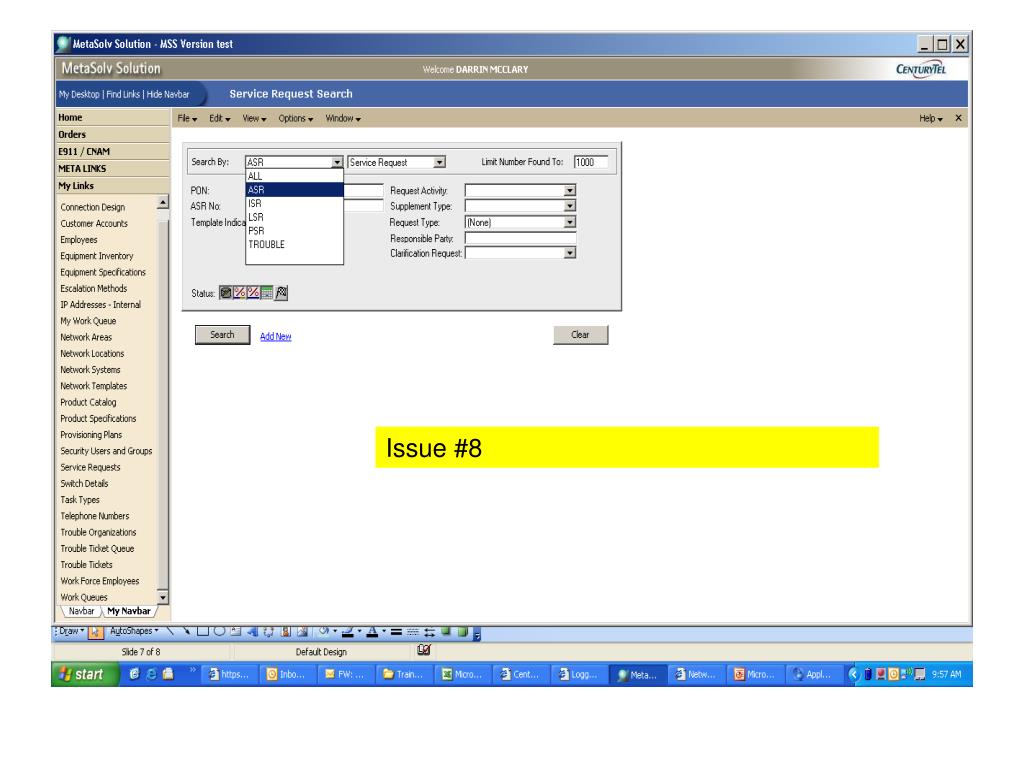Open My Desktop link
Viewport: 1024px width, 768px height.
79,94
